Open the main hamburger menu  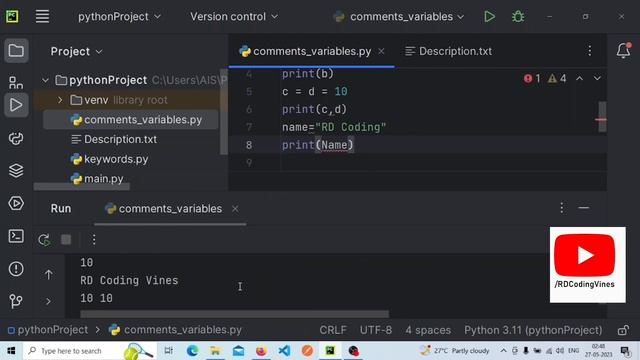(x=42, y=17)
